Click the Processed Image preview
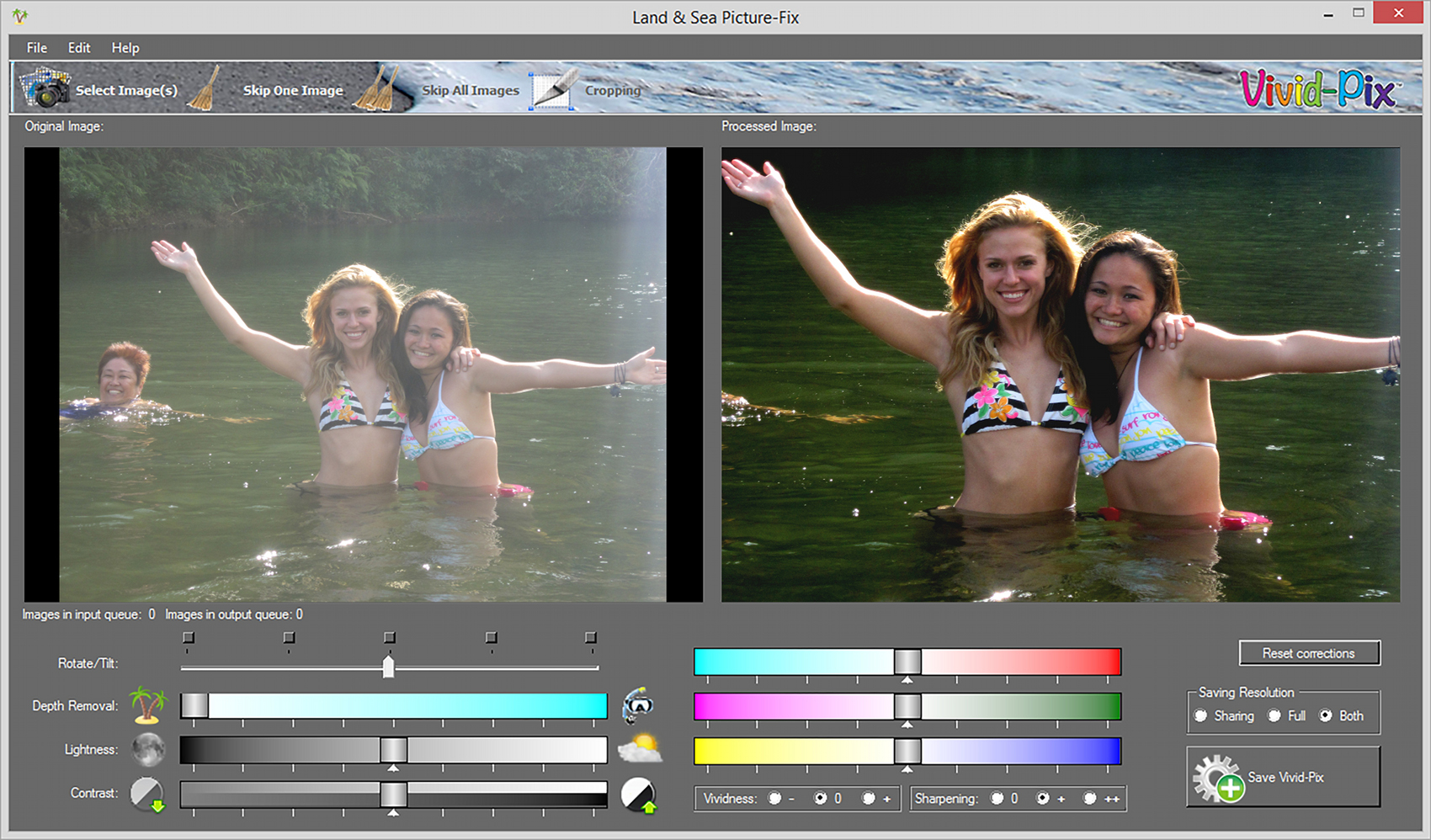1431x840 pixels. point(1061,375)
